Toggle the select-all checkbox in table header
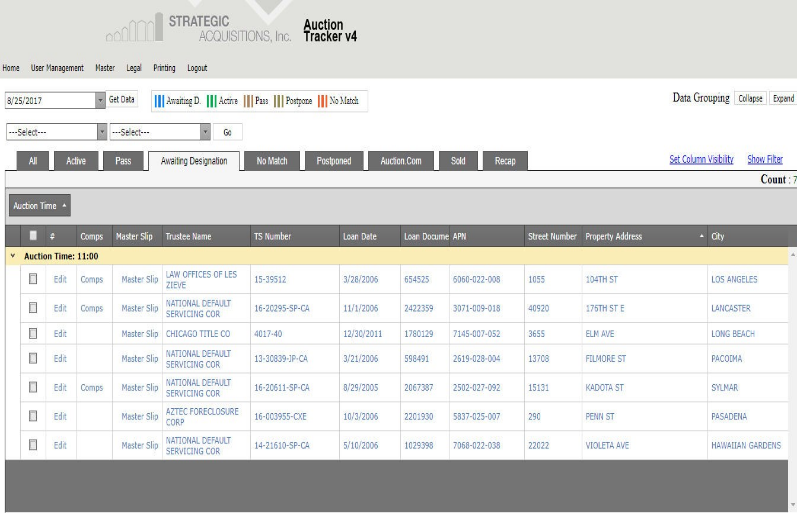The image size is (797, 513). [x=33, y=237]
